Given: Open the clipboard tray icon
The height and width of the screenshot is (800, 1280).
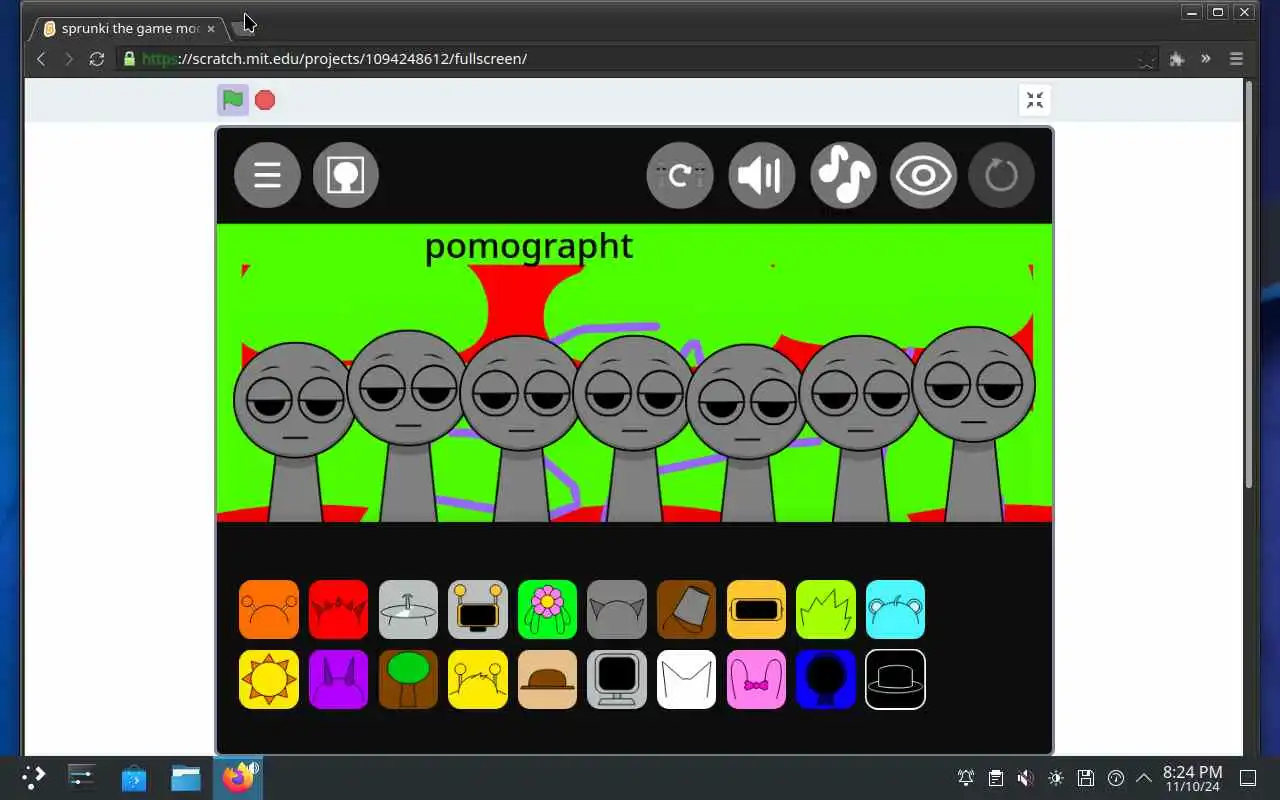Looking at the screenshot, I should (996, 778).
